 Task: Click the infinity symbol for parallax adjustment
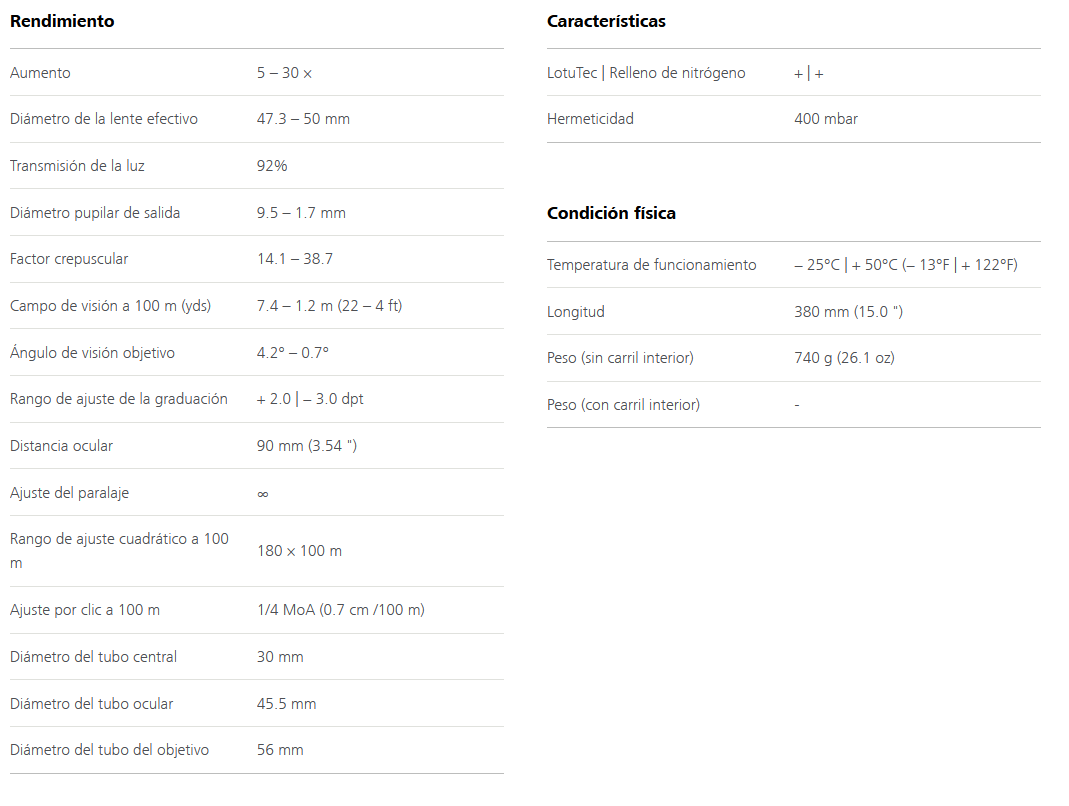point(262,494)
